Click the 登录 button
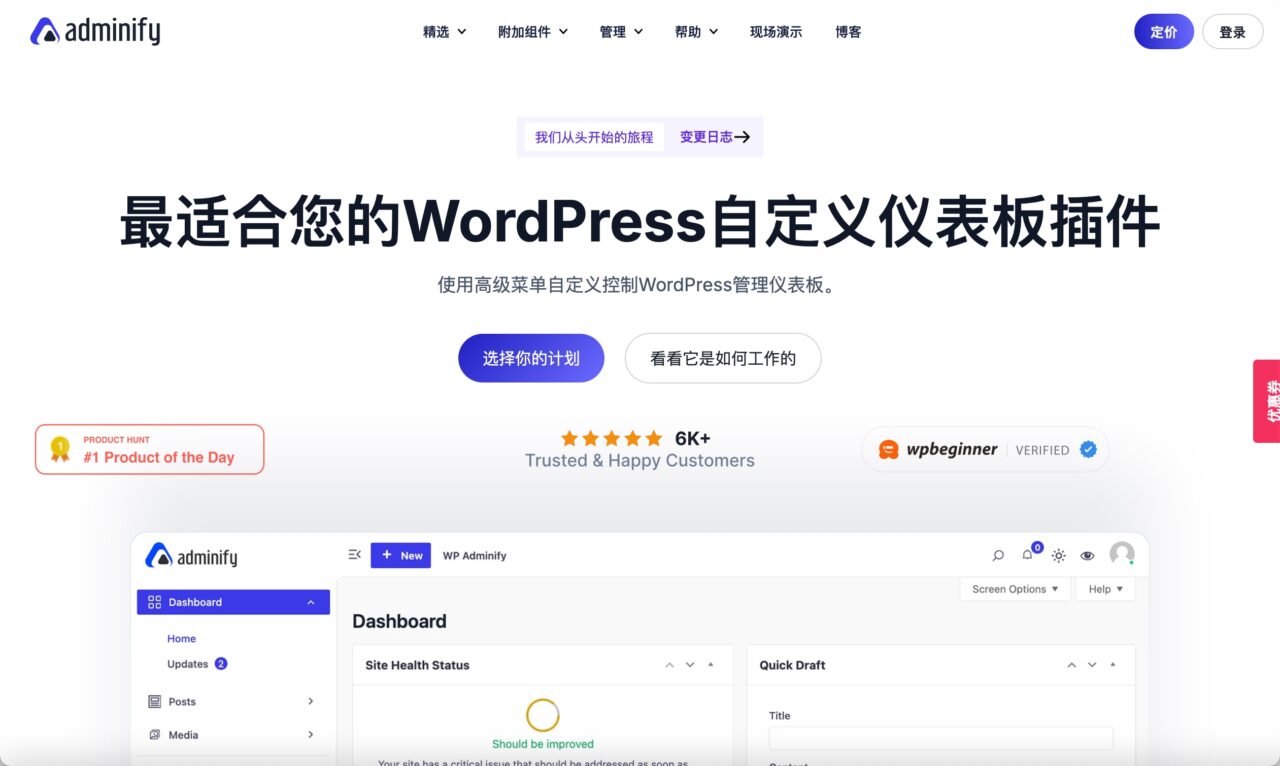This screenshot has height=766, width=1280. click(x=1233, y=32)
